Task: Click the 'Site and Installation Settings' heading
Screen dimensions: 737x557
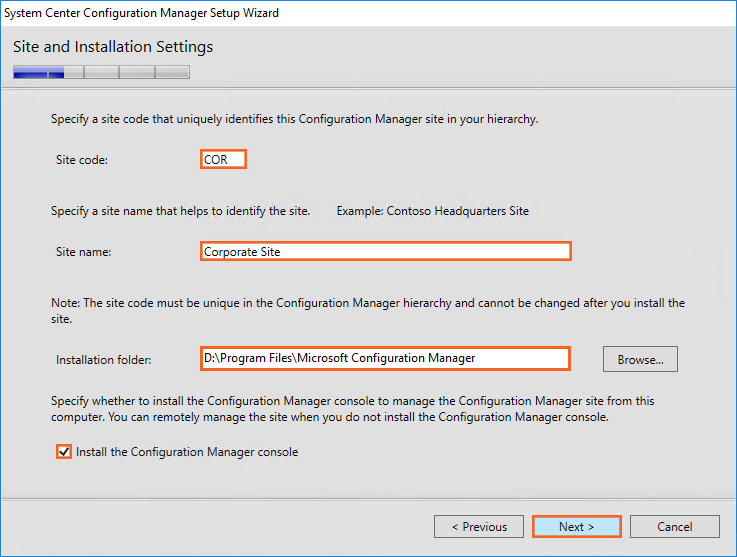Action: point(113,47)
